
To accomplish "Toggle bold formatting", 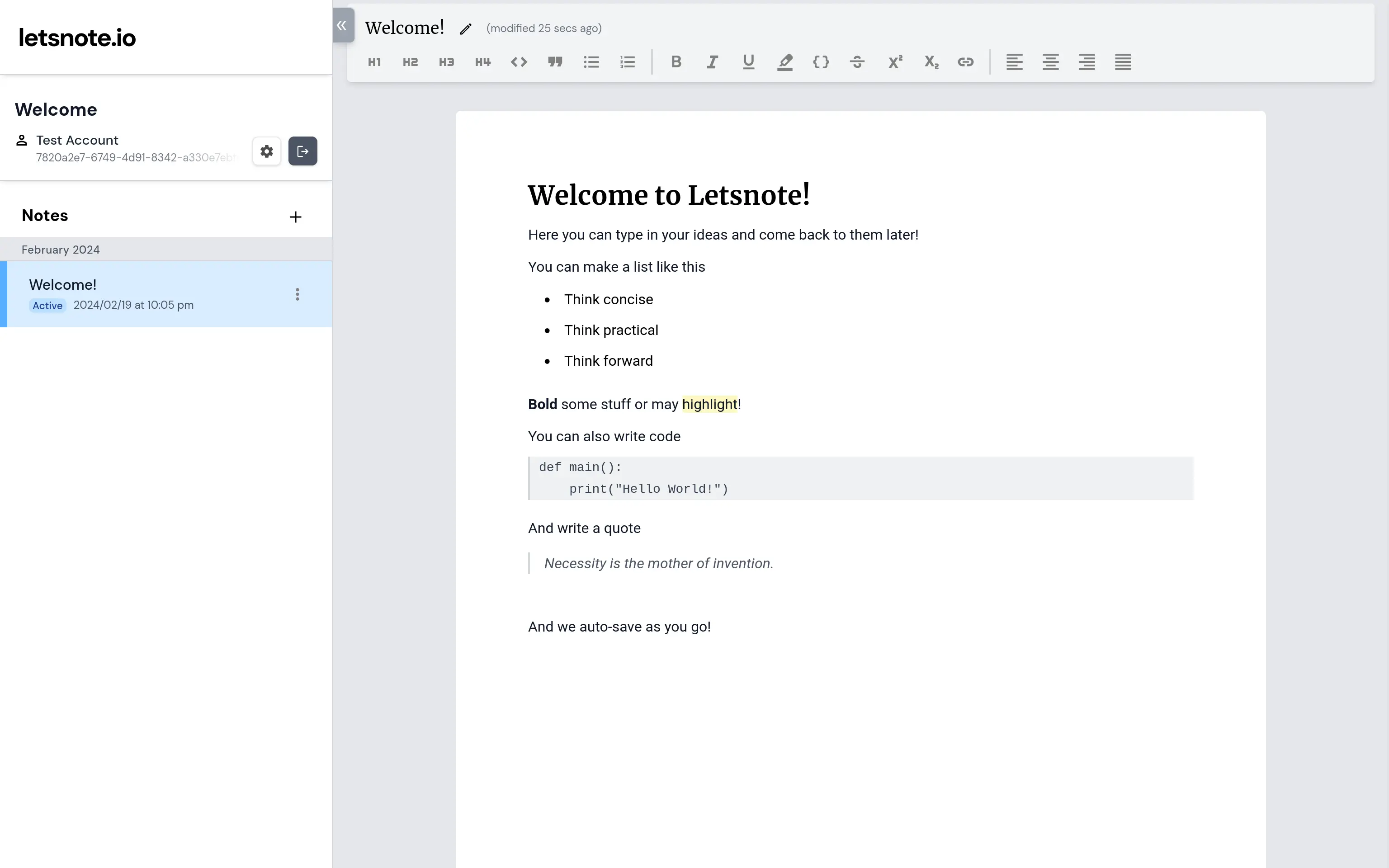I will coord(676,62).
